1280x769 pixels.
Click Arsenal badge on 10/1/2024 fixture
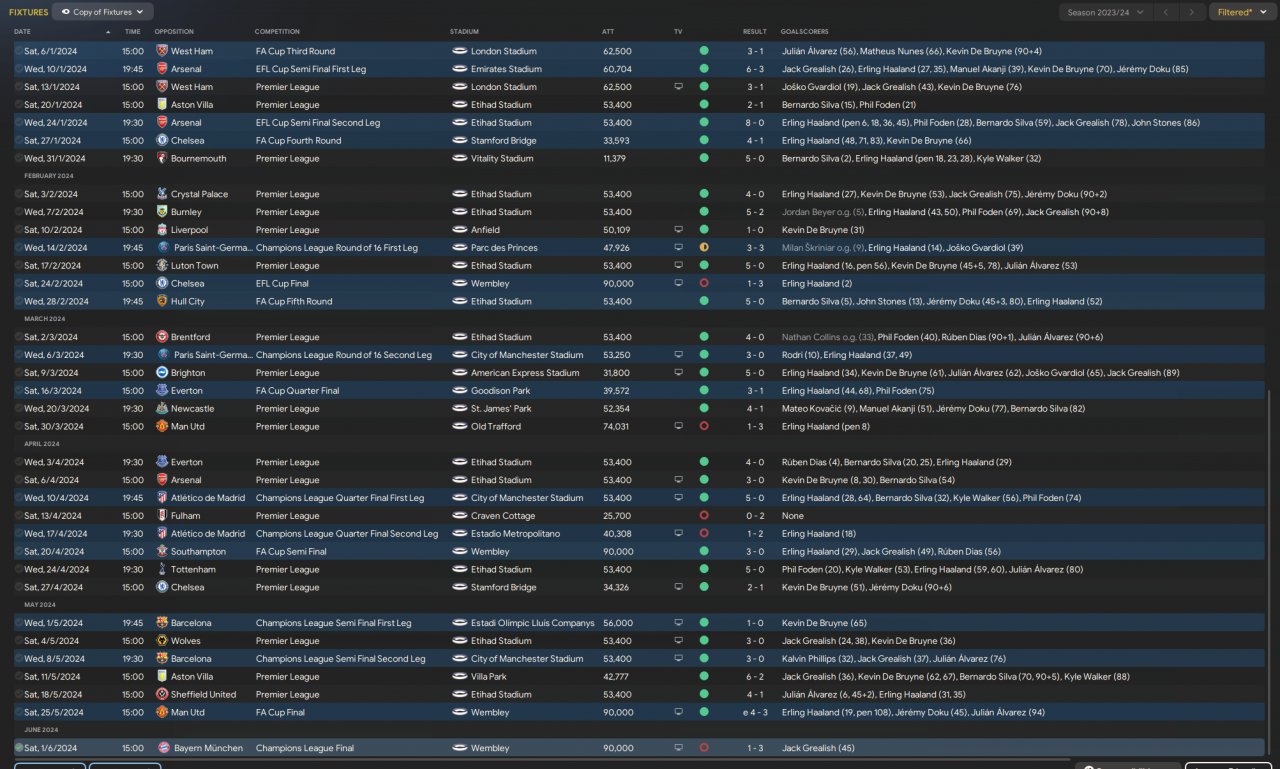coord(162,69)
